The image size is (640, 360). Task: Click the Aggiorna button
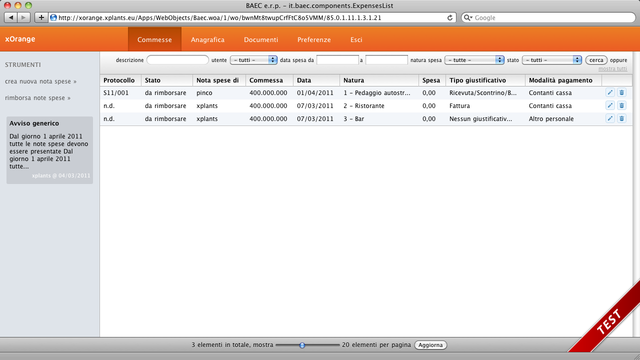[430, 345]
